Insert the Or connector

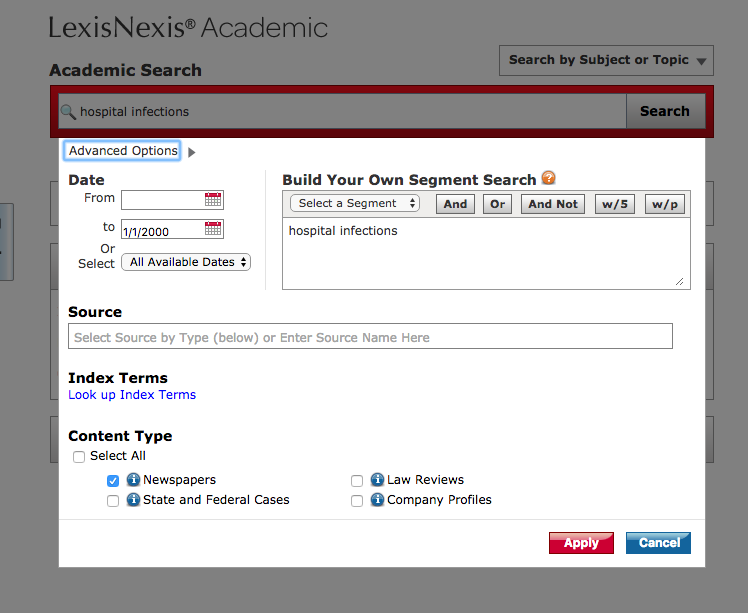tap(497, 204)
